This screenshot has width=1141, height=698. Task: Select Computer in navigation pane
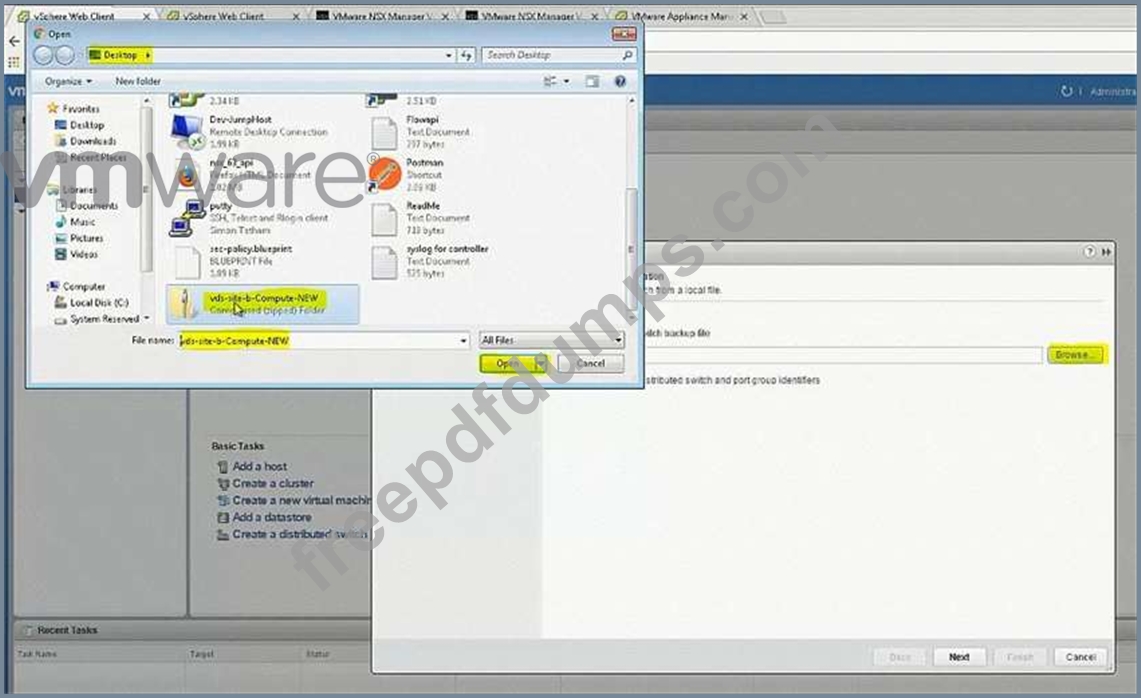(84, 287)
